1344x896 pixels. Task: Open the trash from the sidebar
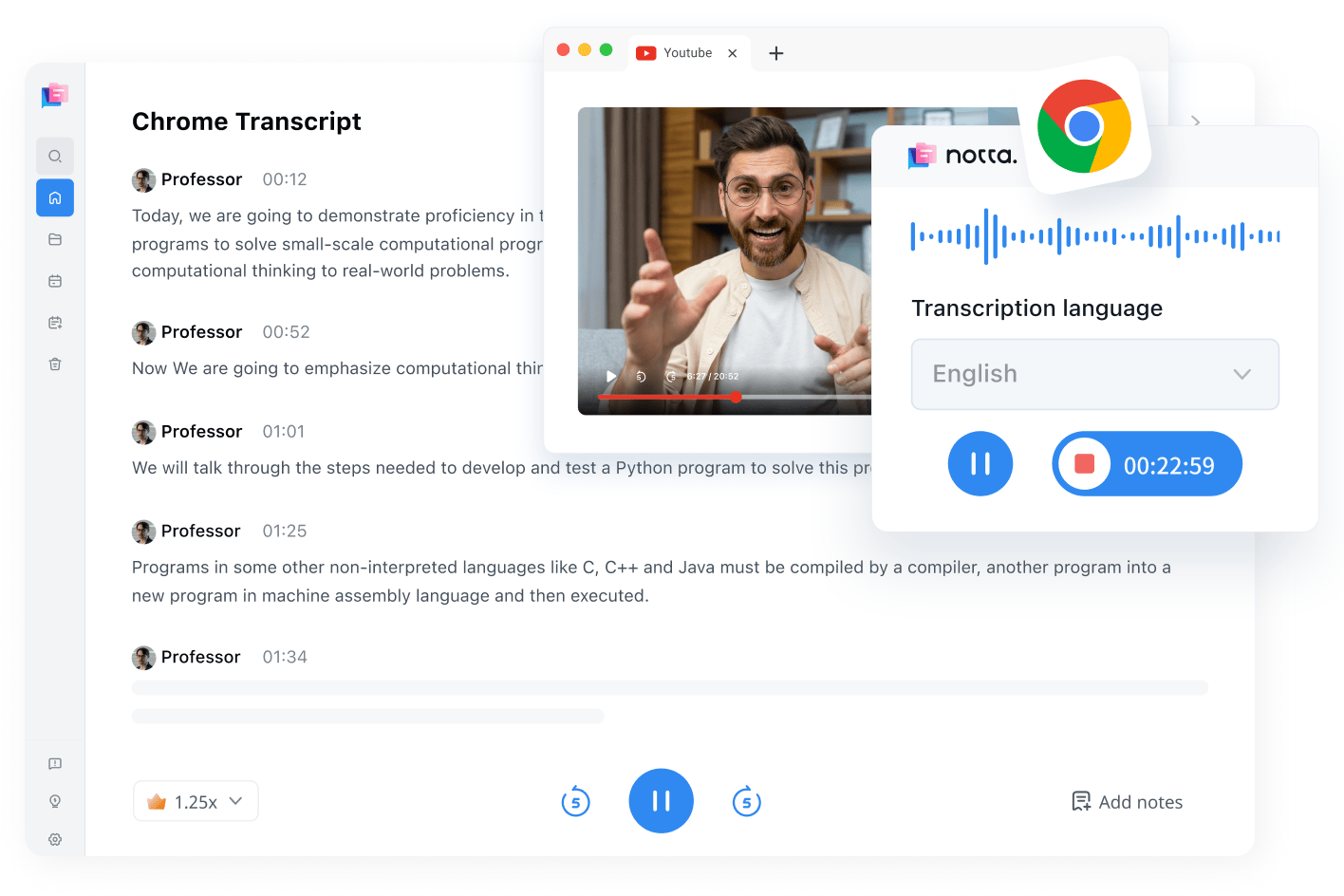(x=55, y=364)
